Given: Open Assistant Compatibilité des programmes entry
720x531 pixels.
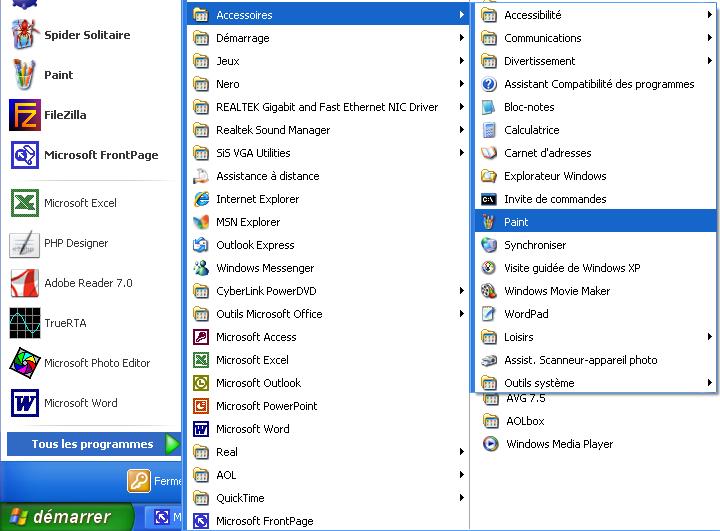Looking at the screenshot, I should click(596, 84).
